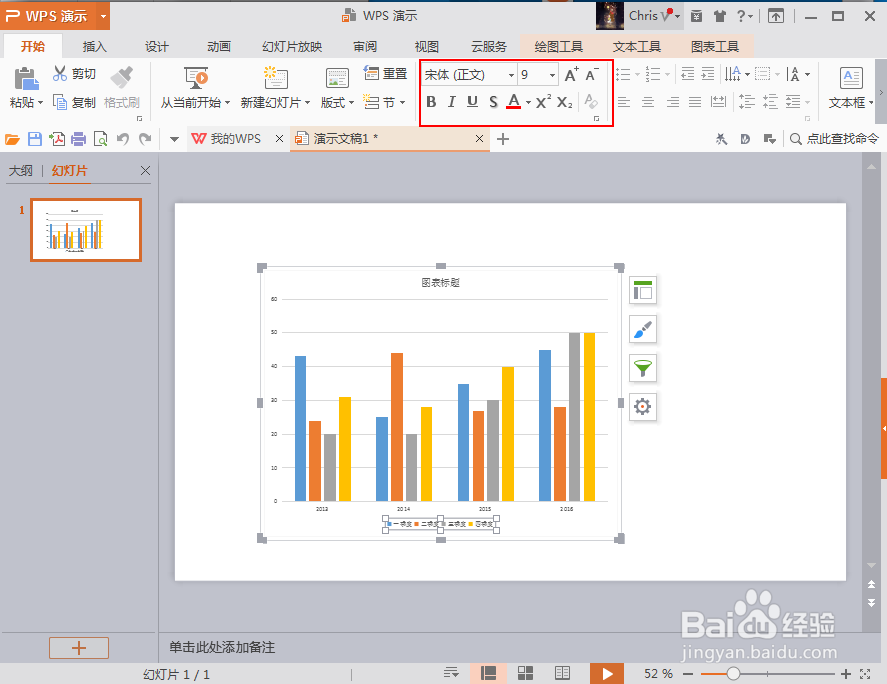
Task: Select slide 1 thumbnail
Action: 86,230
